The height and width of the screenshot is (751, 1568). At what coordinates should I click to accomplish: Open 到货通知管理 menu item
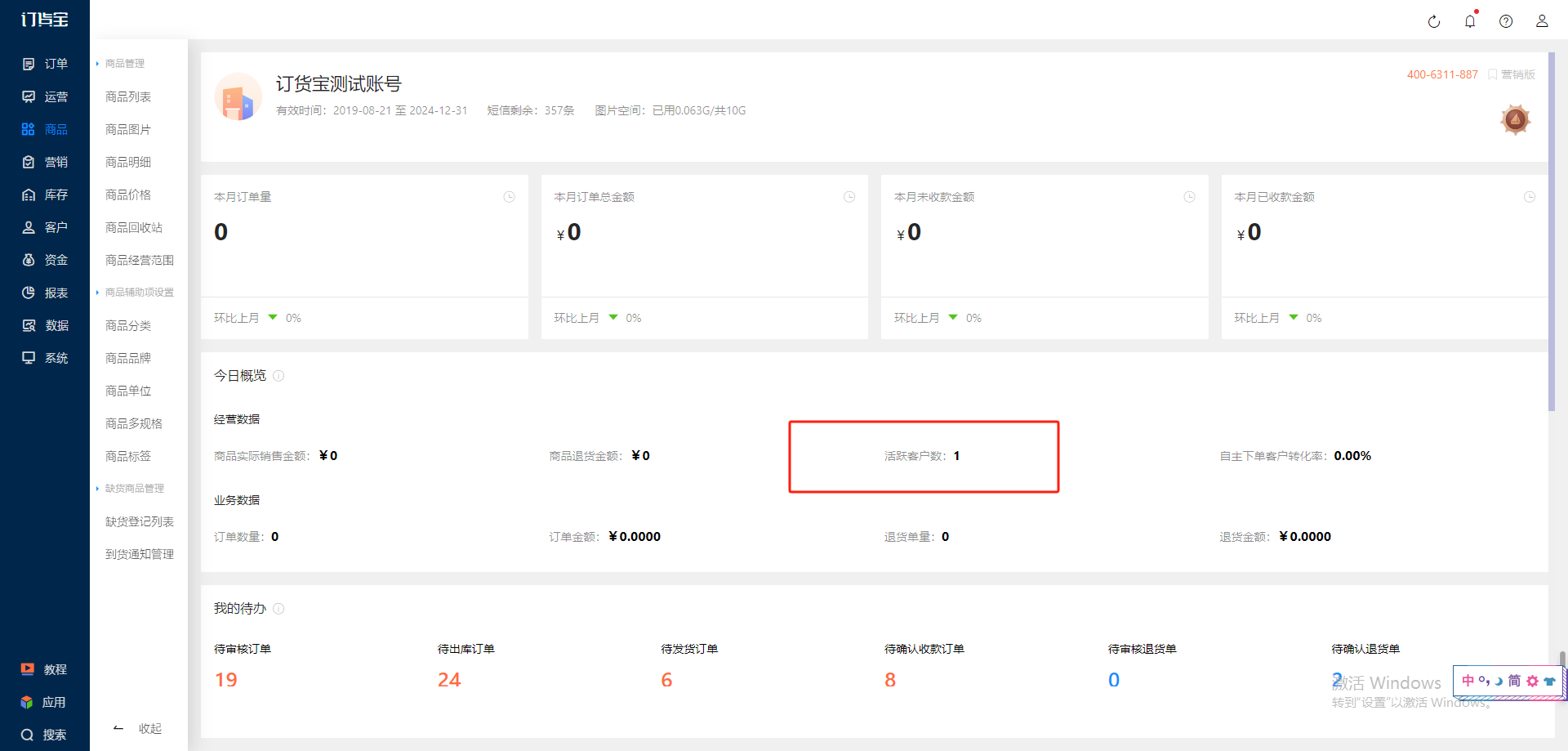(140, 554)
